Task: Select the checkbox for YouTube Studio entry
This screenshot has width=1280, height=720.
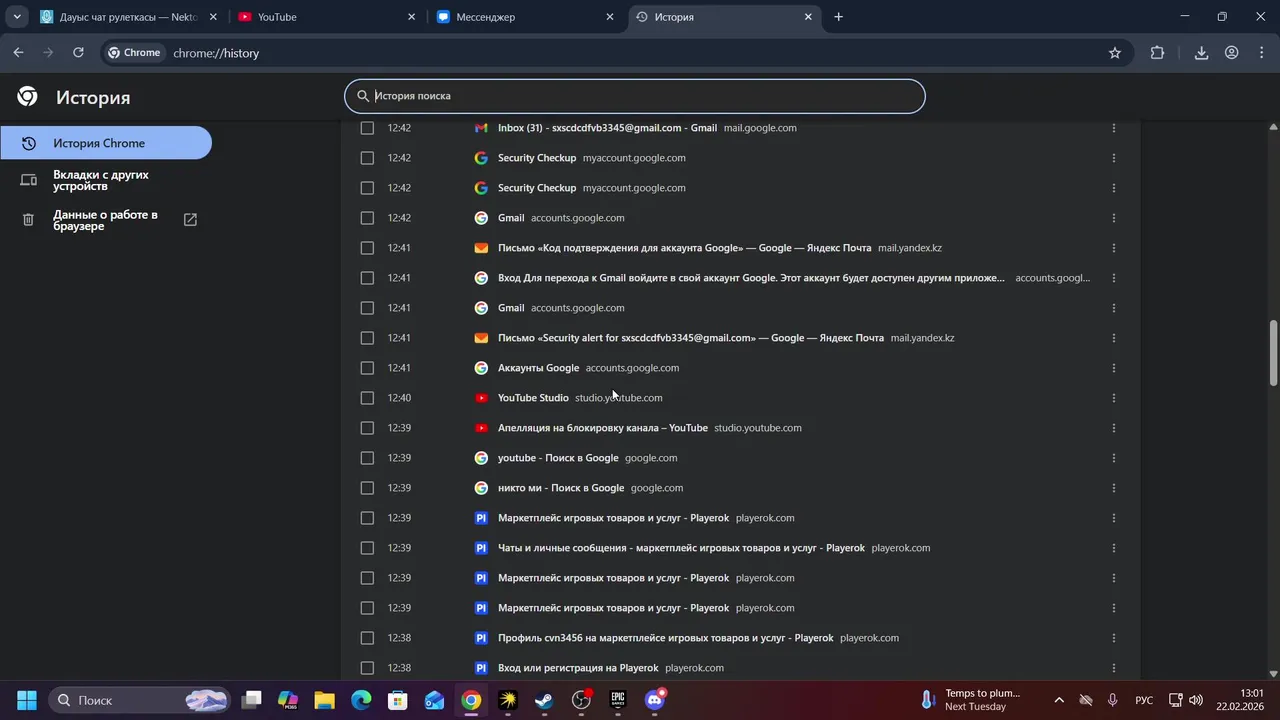Action: pyautogui.click(x=367, y=398)
